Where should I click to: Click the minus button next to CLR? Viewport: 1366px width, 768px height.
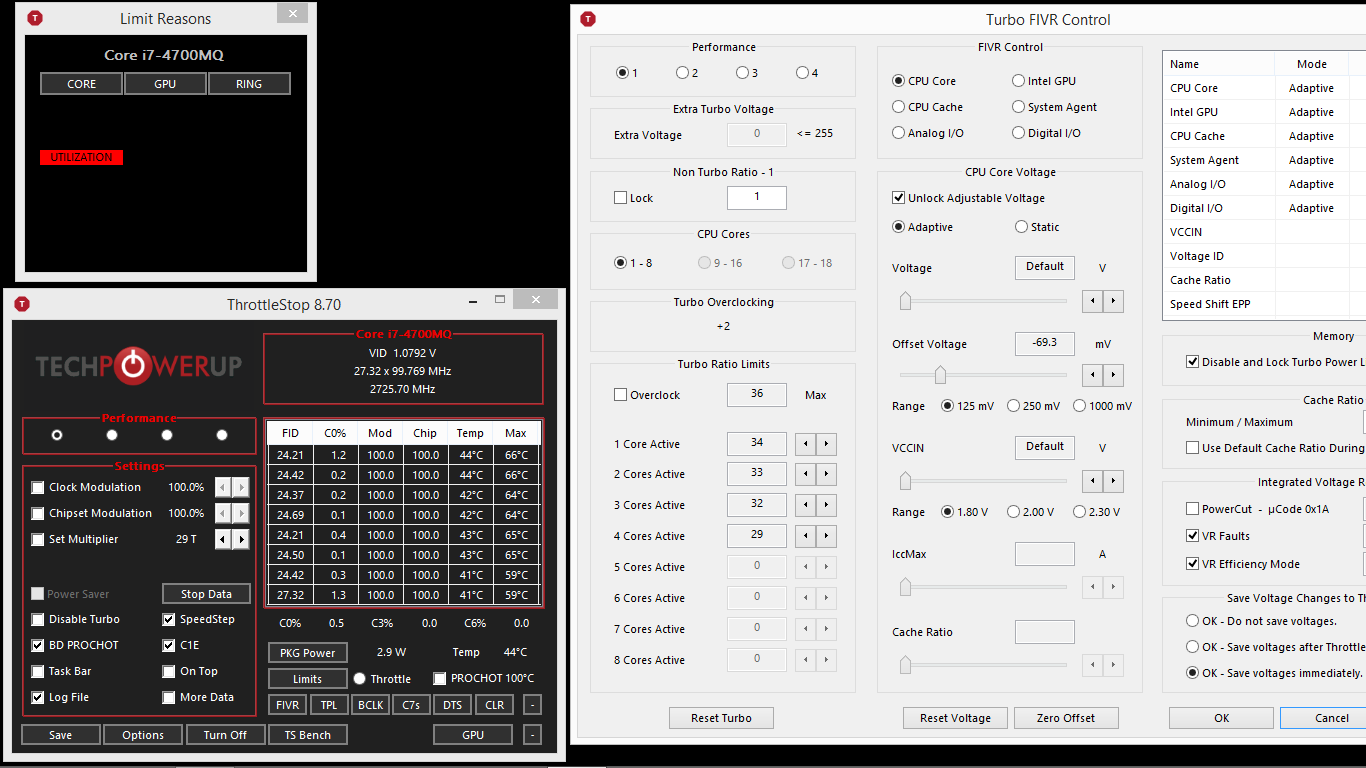pyautogui.click(x=532, y=705)
